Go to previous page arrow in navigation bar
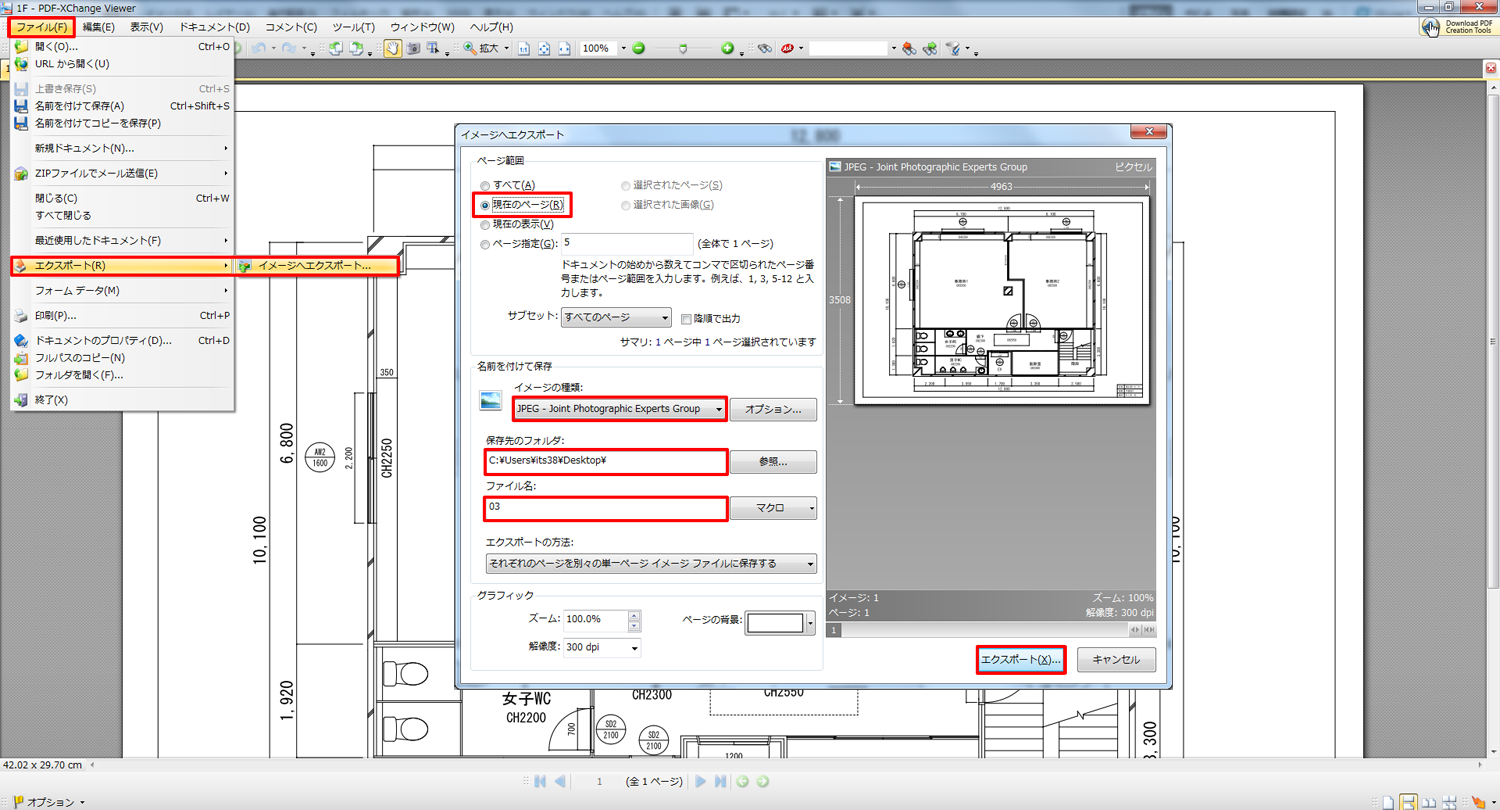 [560, 781]
